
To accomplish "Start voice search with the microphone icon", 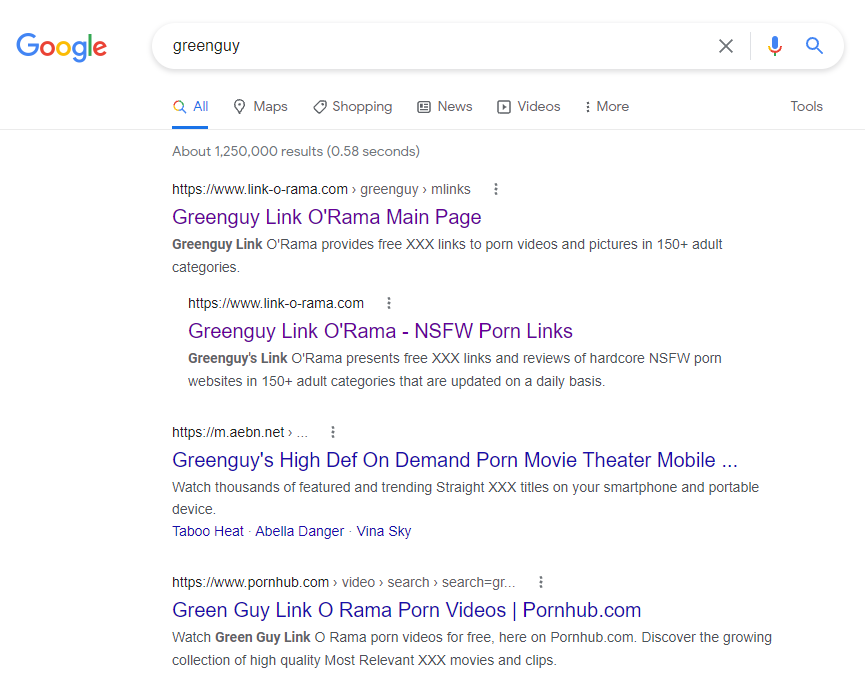I will click(774, 46).
